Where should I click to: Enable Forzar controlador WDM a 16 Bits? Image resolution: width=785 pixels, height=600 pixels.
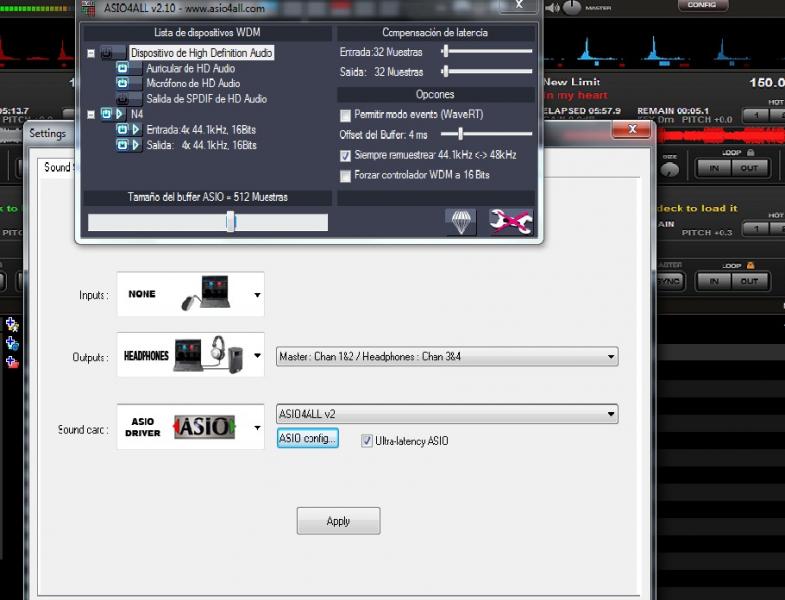[x=345, y=176]
